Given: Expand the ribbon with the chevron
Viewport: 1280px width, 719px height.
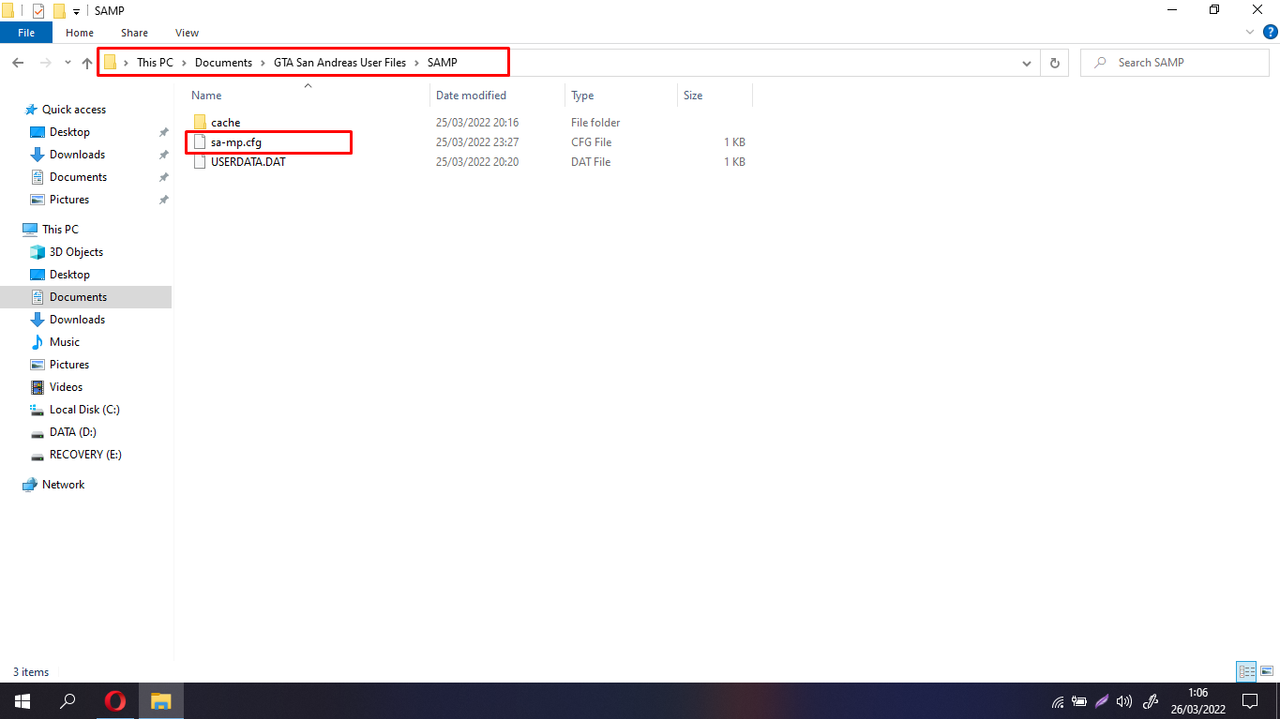Looking at the screenshot, I should (x=1251, y=33).
